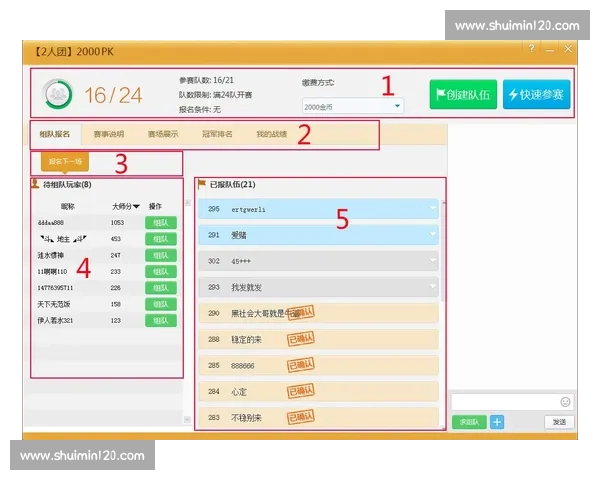600x480 pixels.
Task: Open the emoji smiley picker
Action: click(565, 402)
